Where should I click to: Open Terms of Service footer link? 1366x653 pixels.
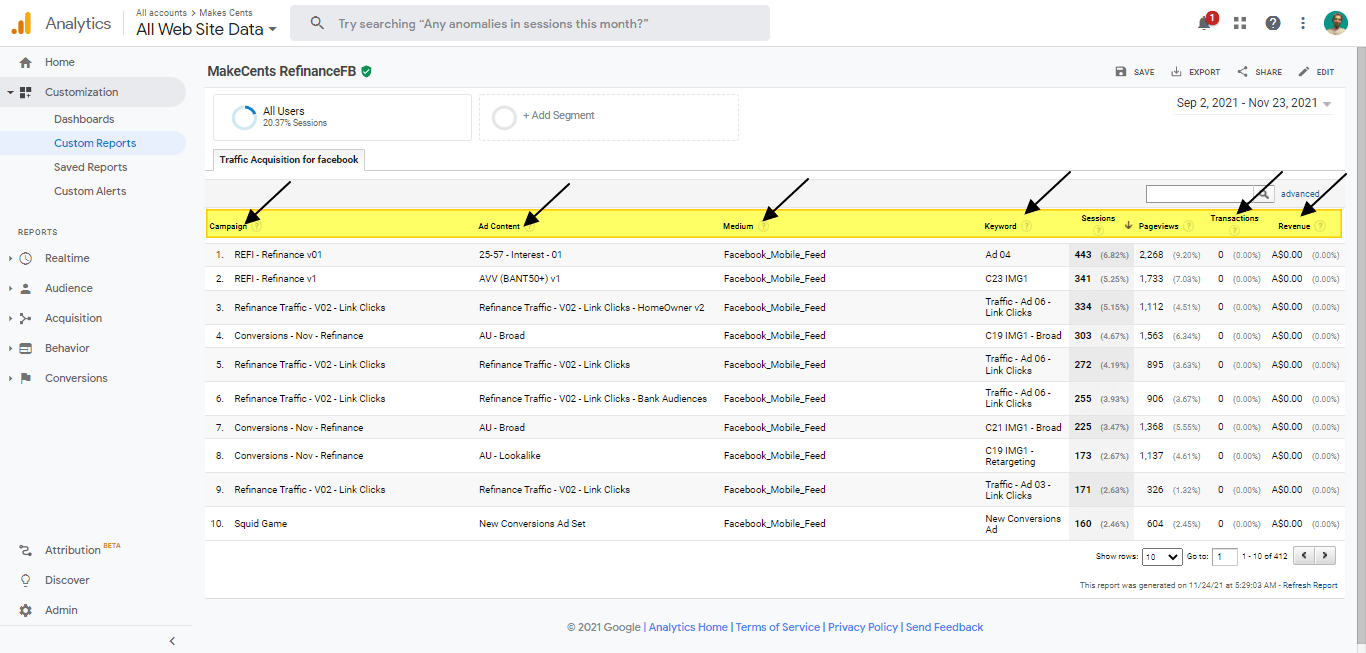pos(778,627)
